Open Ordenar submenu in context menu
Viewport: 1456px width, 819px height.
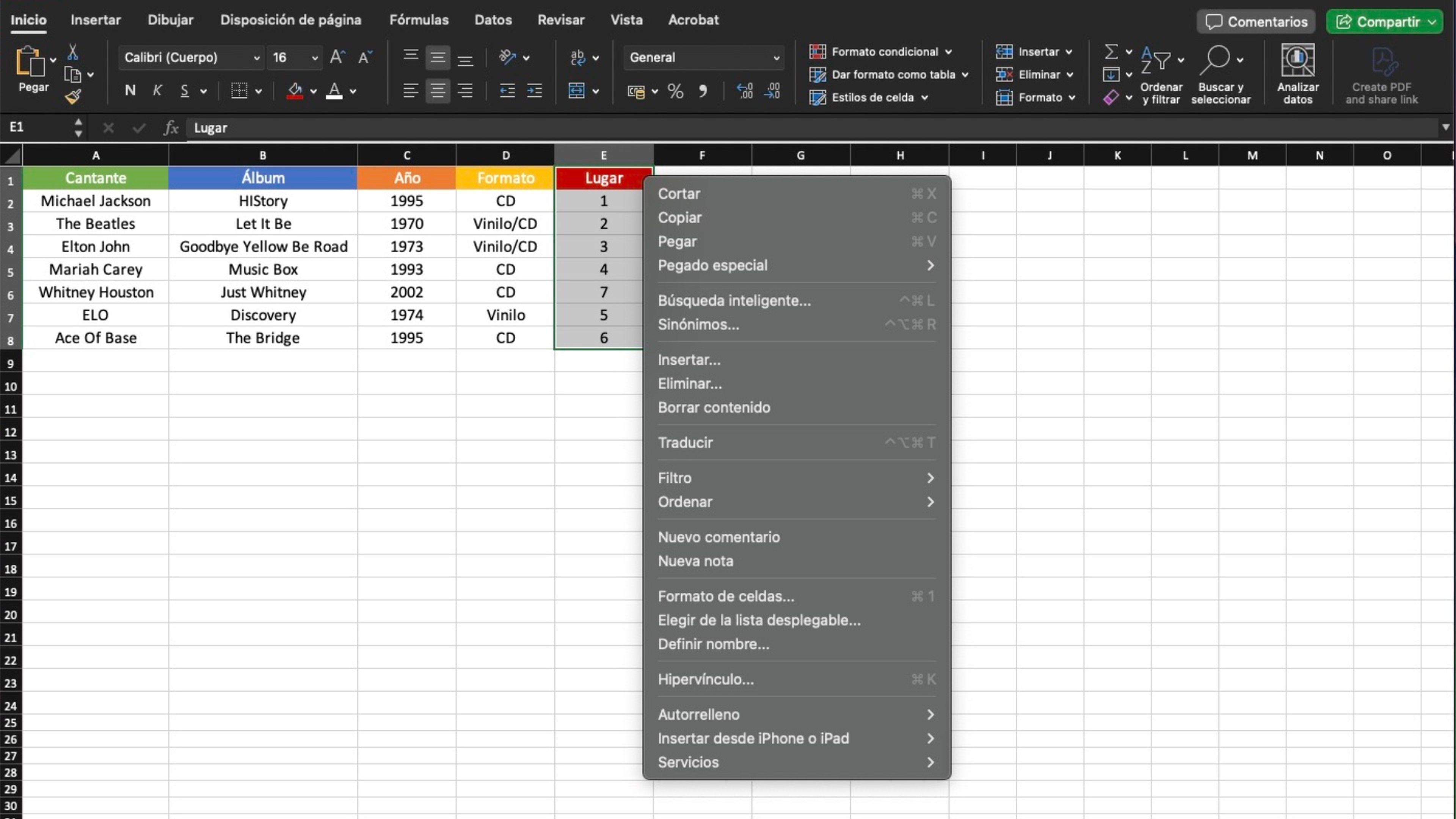tap(796, 502)
